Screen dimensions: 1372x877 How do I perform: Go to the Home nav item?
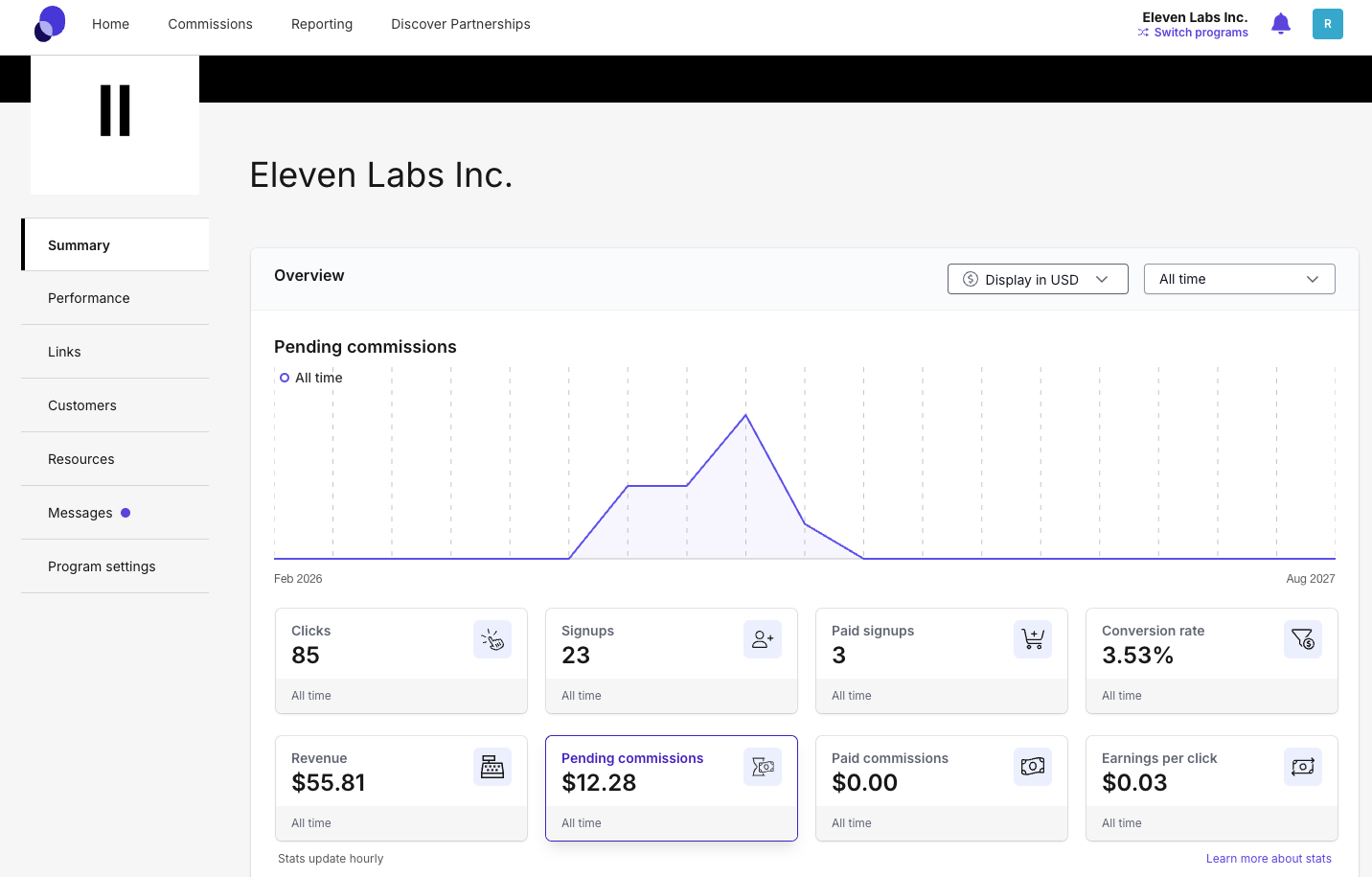click(x=110, y=24)
